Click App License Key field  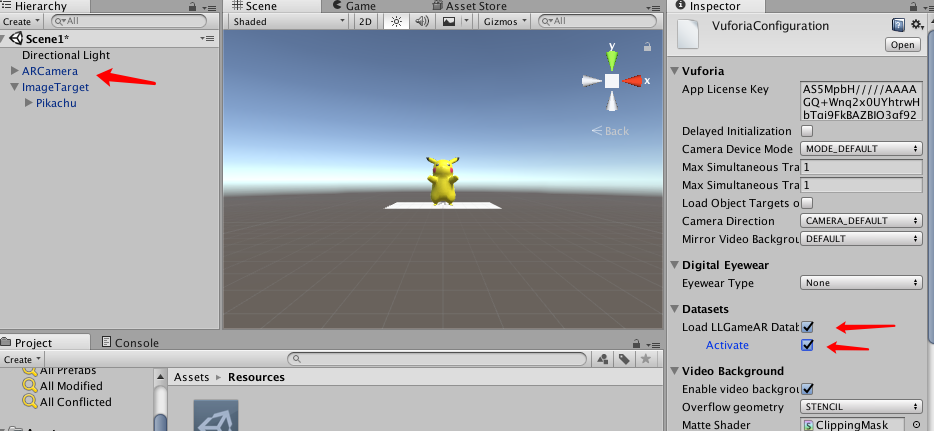[861, 102]
